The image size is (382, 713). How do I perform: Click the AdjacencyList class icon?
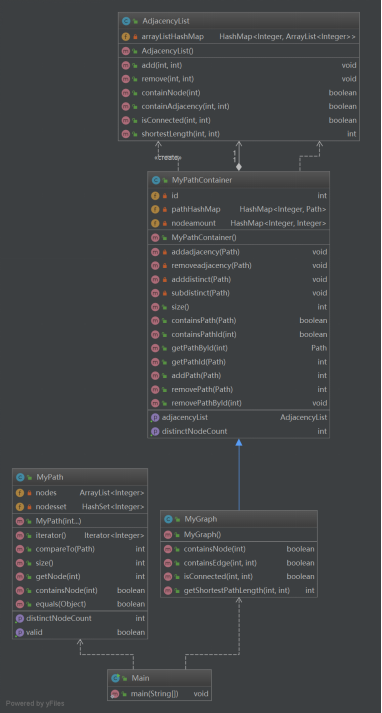click(126, 21)
